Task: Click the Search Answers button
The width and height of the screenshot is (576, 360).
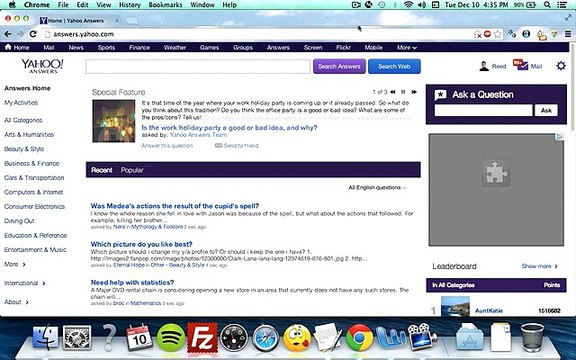Action: [339, 66]
